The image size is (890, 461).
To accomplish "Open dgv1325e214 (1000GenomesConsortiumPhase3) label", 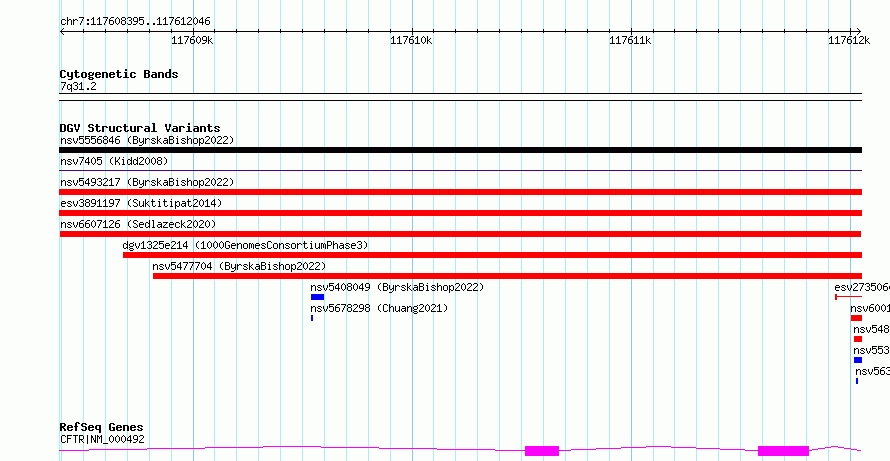I will coord(245,245).
